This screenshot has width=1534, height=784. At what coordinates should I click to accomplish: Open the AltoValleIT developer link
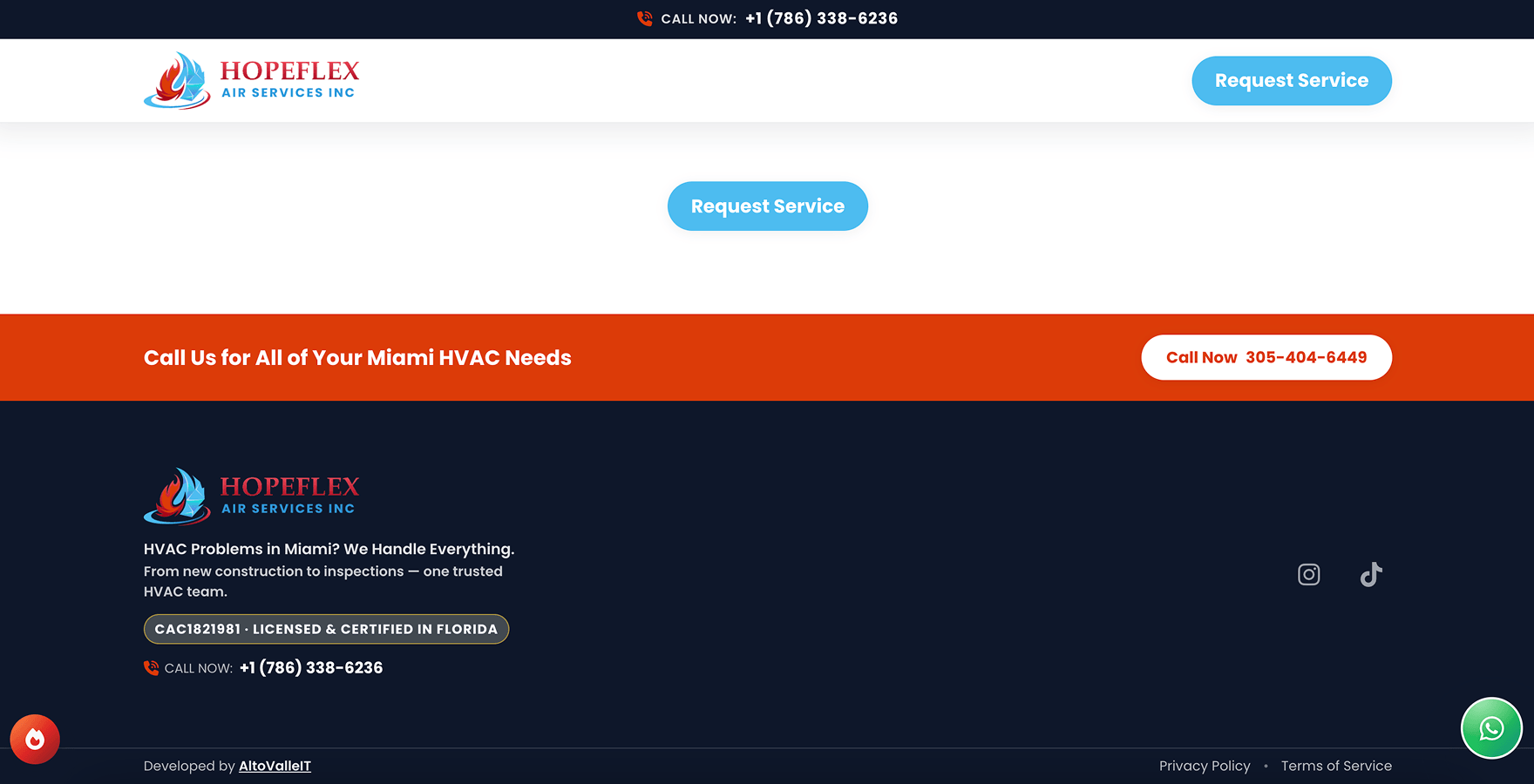275,766
